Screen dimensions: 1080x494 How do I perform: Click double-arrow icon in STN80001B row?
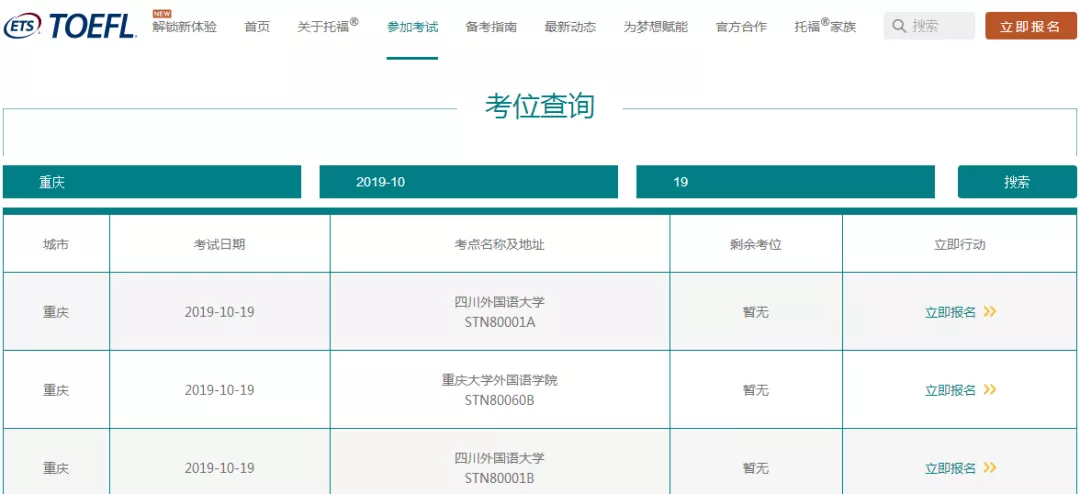[x=990, y=468]
